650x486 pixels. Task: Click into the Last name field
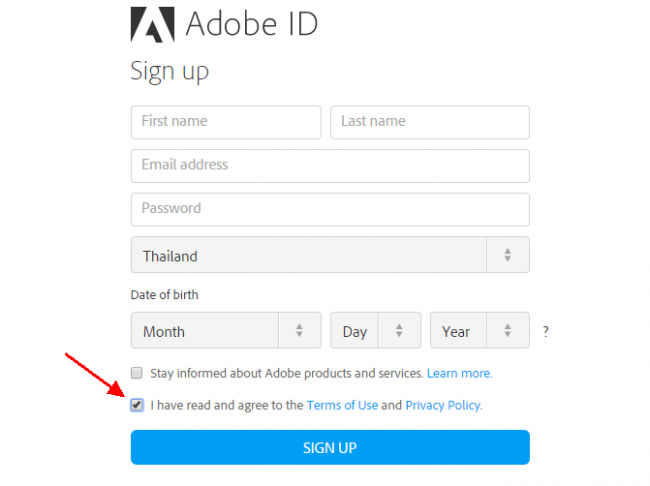click(430, 122)
